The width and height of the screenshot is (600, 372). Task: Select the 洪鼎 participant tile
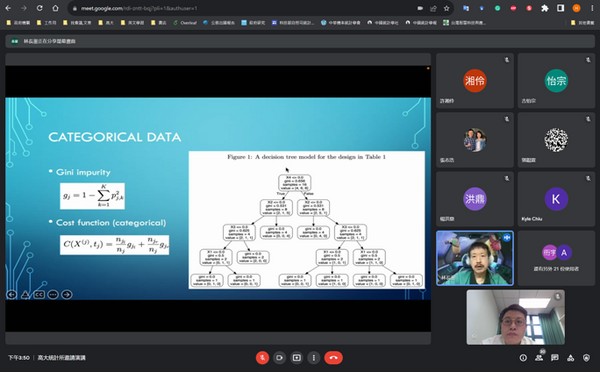475,199
